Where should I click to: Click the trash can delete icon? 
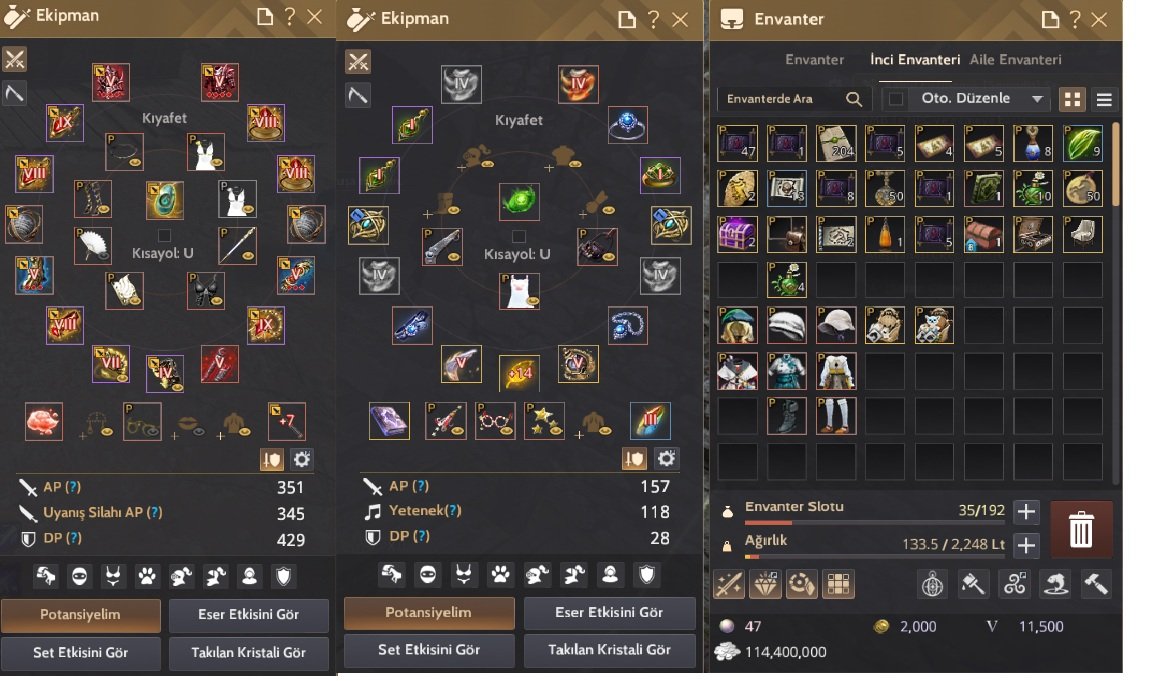point(1081,530)
